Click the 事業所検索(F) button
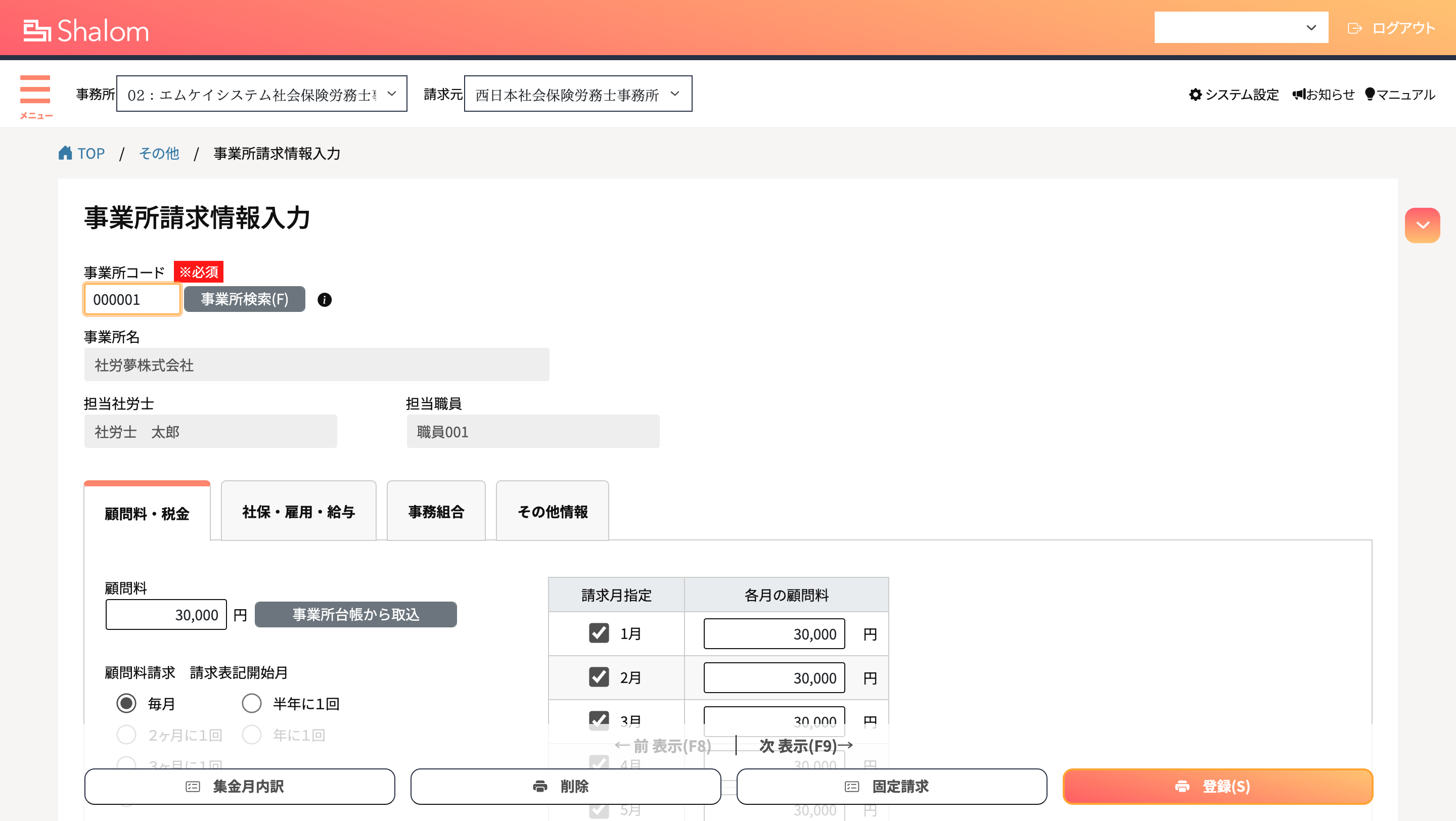1456x821 pixels. point(244,299)
